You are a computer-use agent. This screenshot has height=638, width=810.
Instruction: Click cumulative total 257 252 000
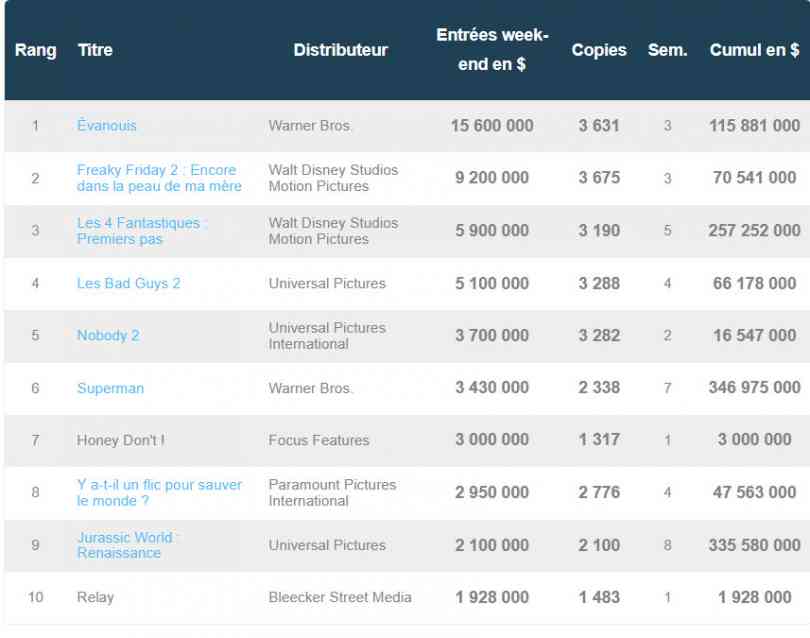tap(754, 230)
